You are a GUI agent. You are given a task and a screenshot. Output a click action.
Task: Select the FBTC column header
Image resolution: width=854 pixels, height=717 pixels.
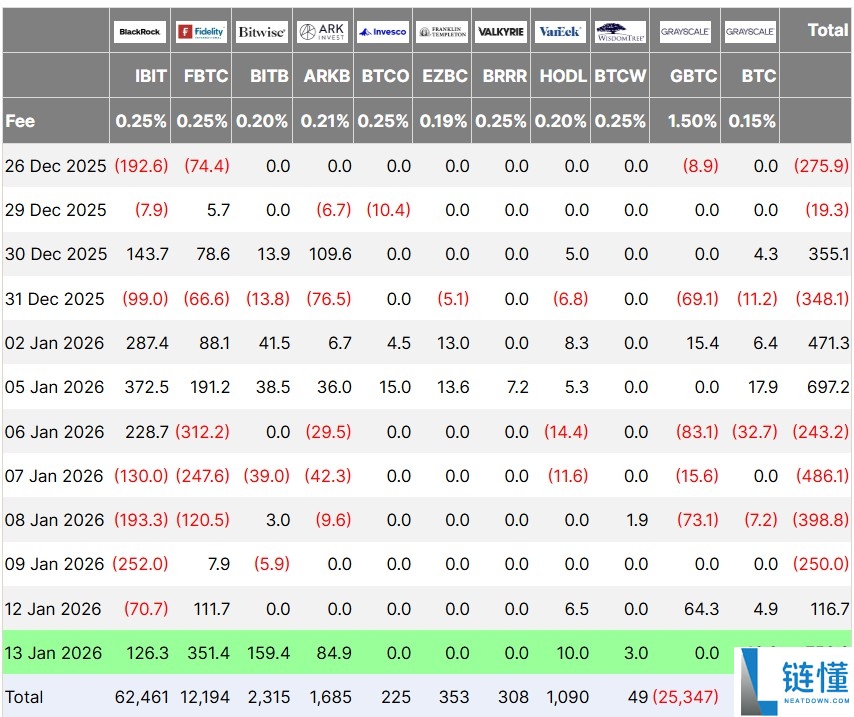click(206, 76)
